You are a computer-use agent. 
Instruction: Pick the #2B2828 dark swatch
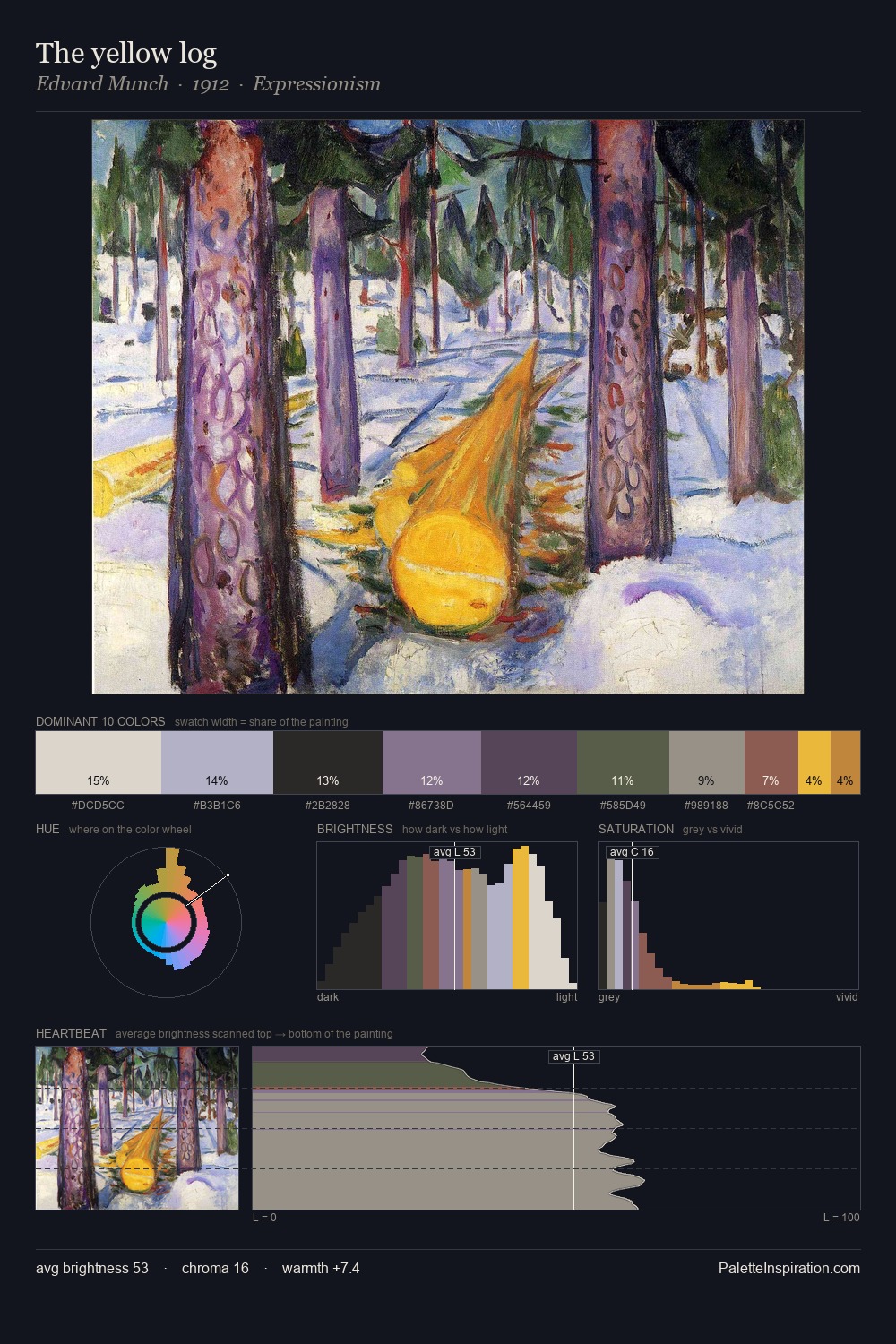[x=328, y=762]
